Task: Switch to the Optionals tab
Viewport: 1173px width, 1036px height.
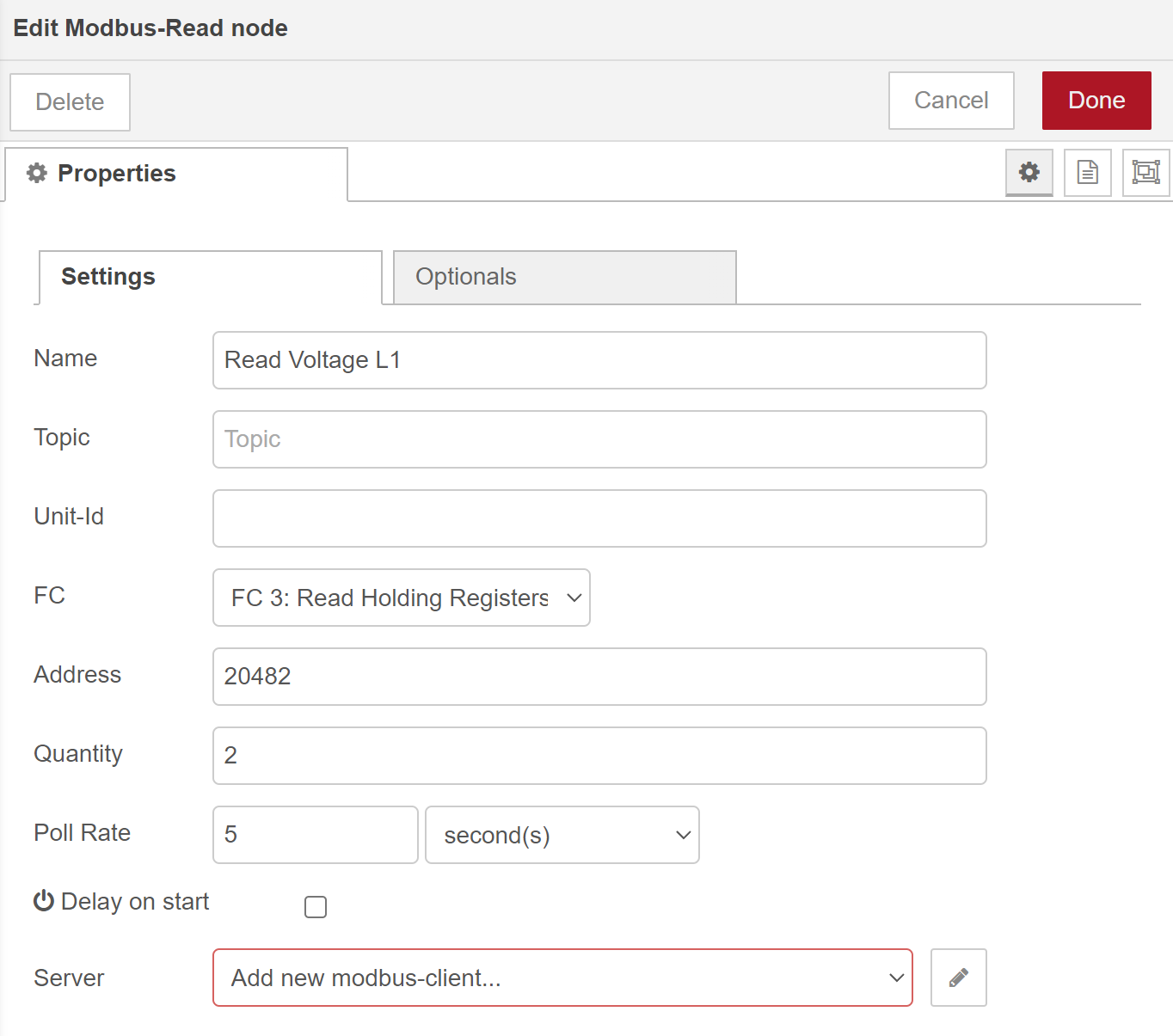Action: 565,277
